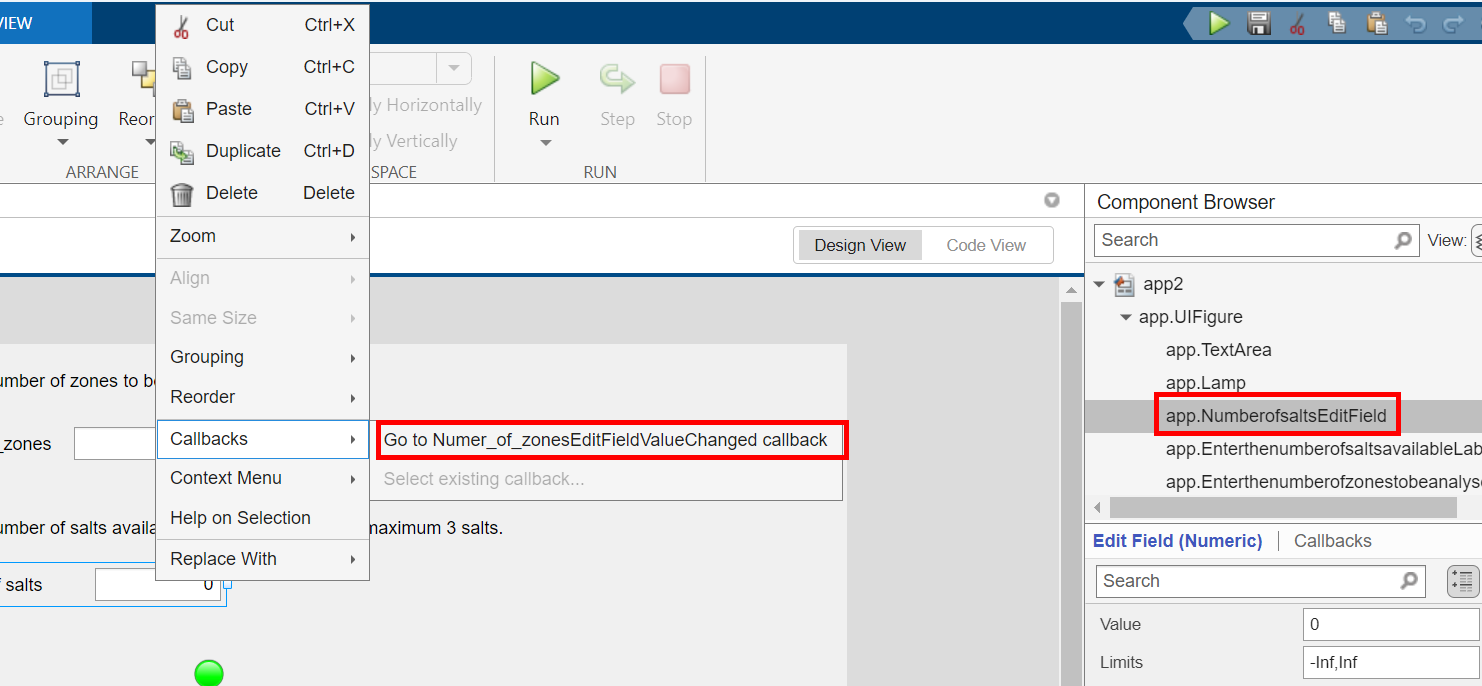Click the green lamp on the canvas

(x=209, y=673)
